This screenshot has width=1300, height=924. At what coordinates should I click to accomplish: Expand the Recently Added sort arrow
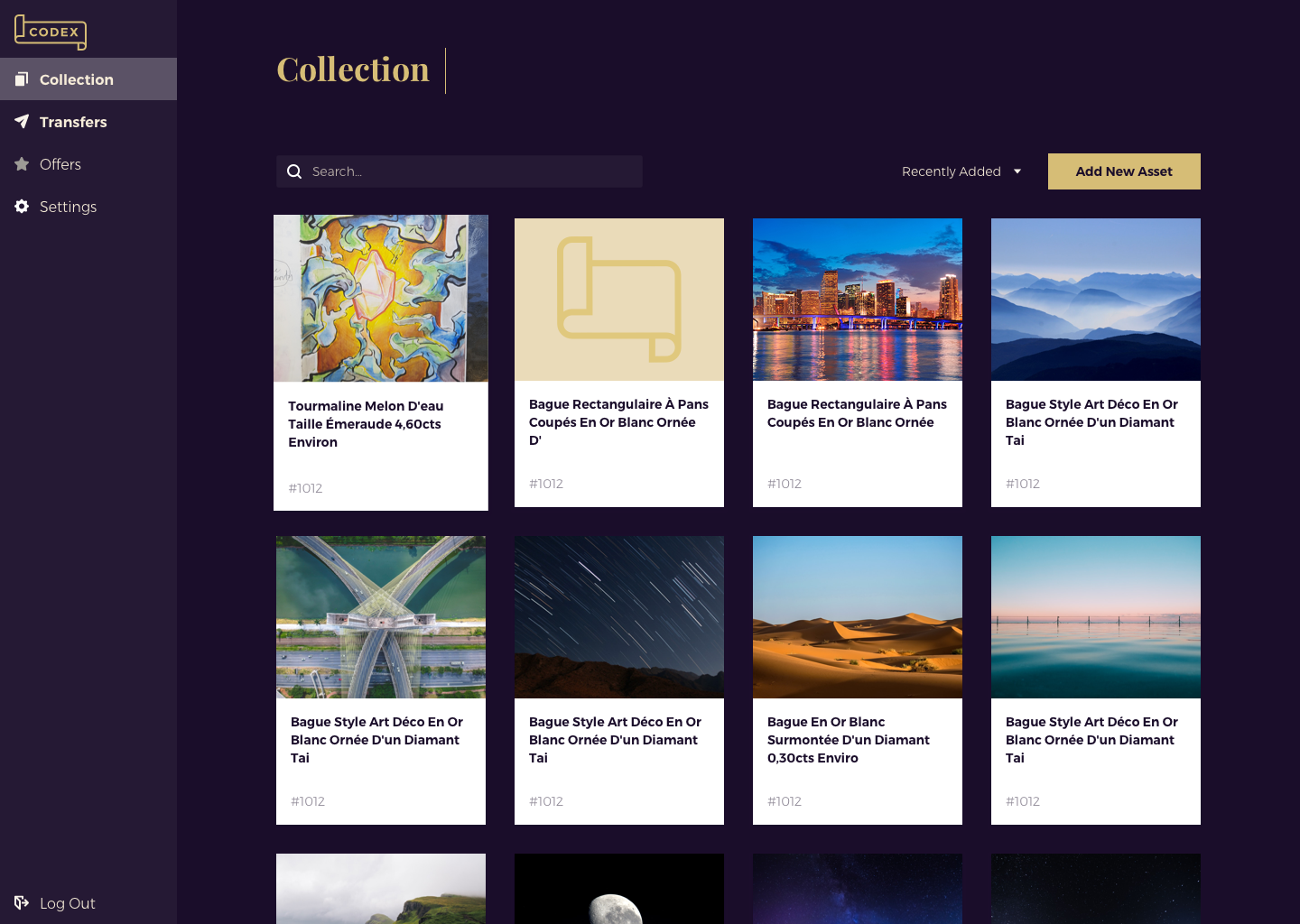1017,171
